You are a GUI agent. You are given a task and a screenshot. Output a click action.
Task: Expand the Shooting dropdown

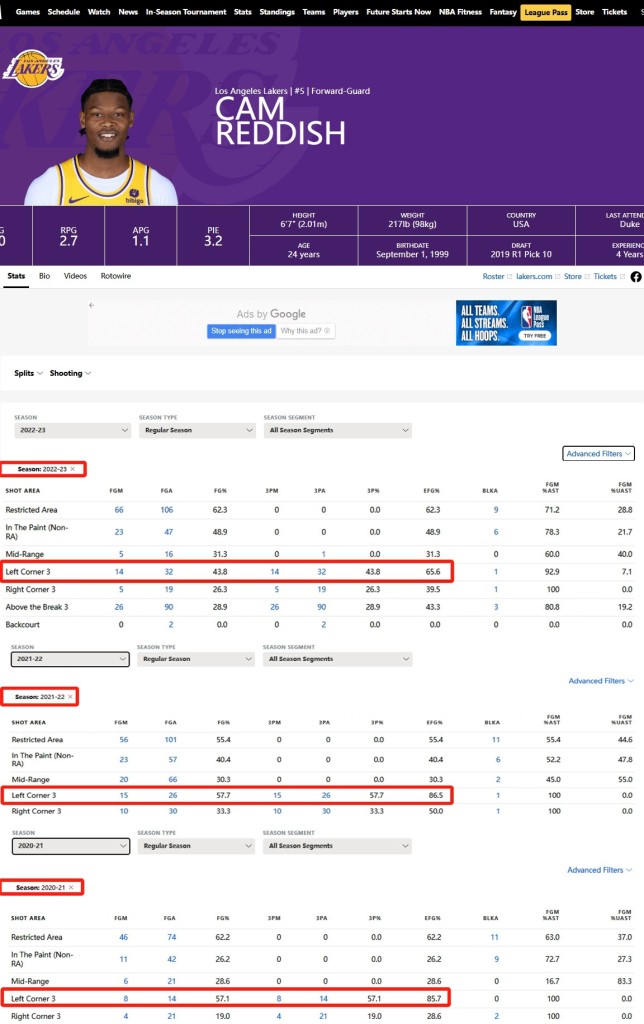pyautogui.click(x=70, y=373)
